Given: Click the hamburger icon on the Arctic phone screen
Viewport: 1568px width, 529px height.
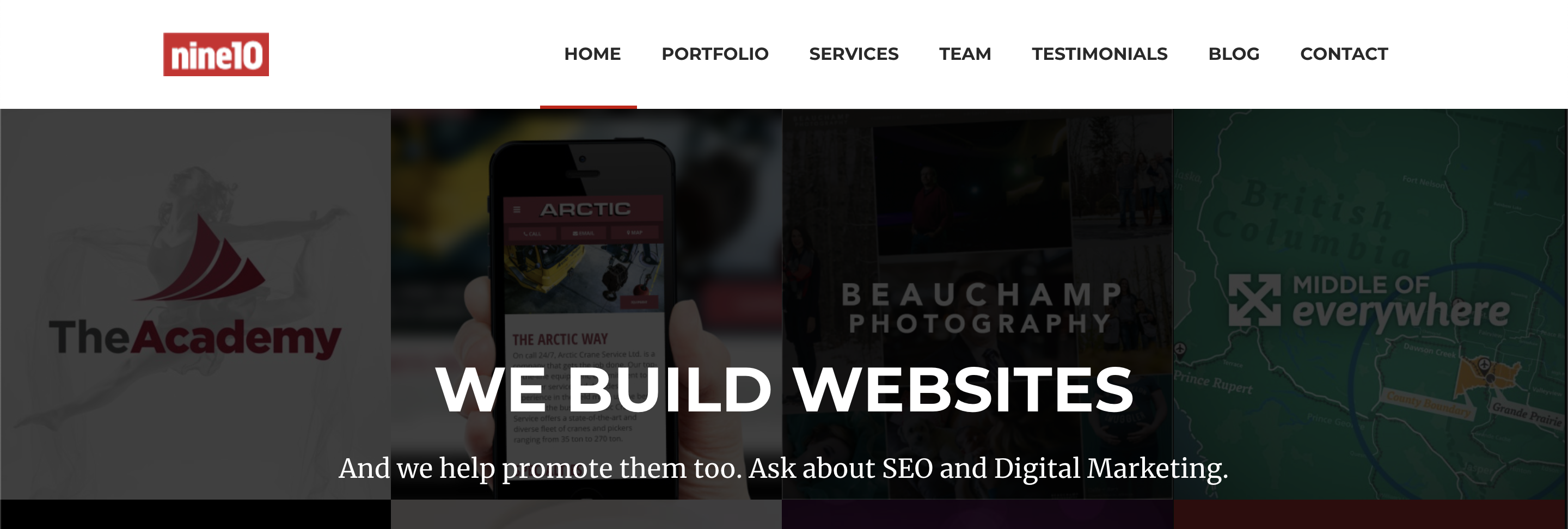Looking at the screenshot, I should 517,210.
